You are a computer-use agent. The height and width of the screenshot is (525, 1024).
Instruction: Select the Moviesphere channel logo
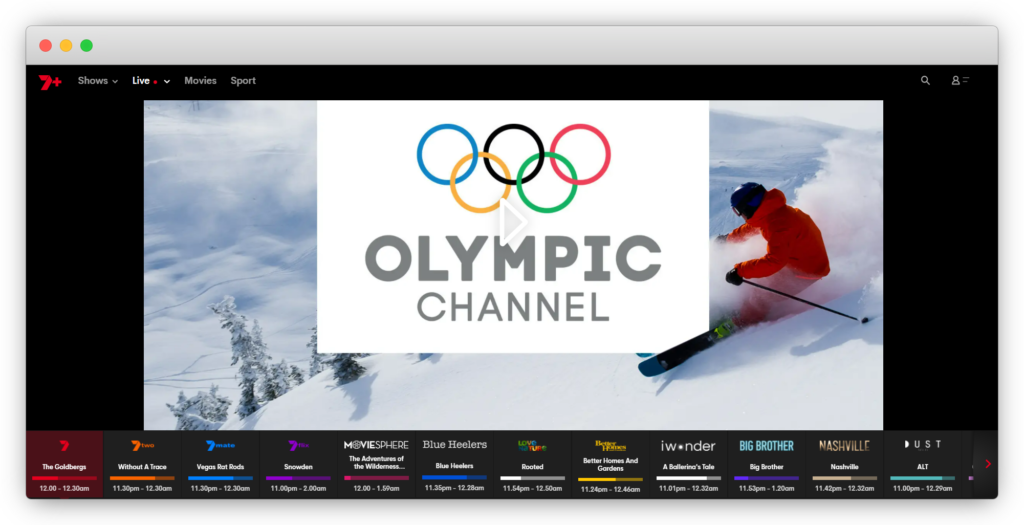pyautogui.click(x=376, y=445)
